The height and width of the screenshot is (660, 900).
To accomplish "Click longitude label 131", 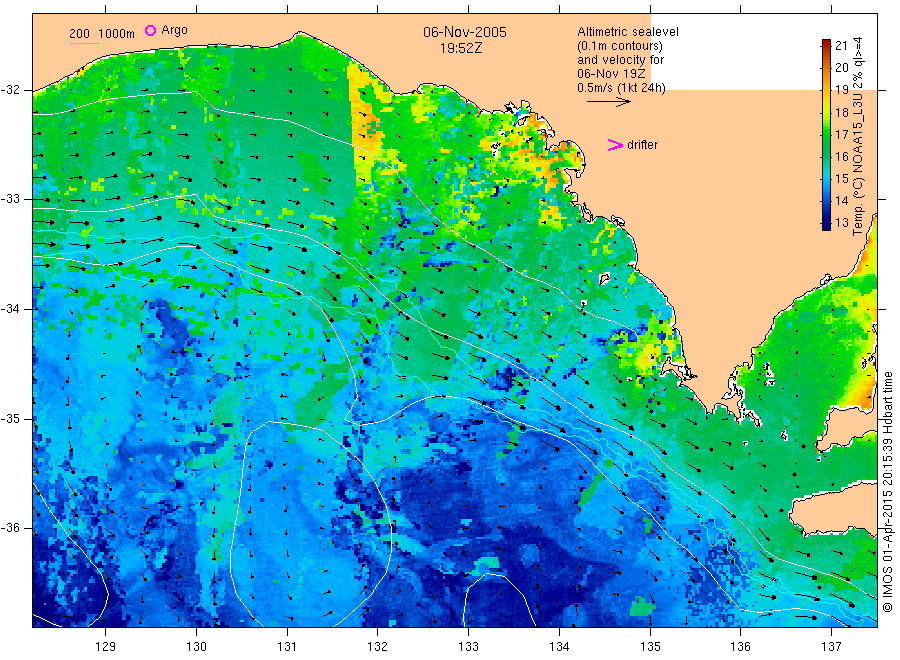I will tap(287, 647).
